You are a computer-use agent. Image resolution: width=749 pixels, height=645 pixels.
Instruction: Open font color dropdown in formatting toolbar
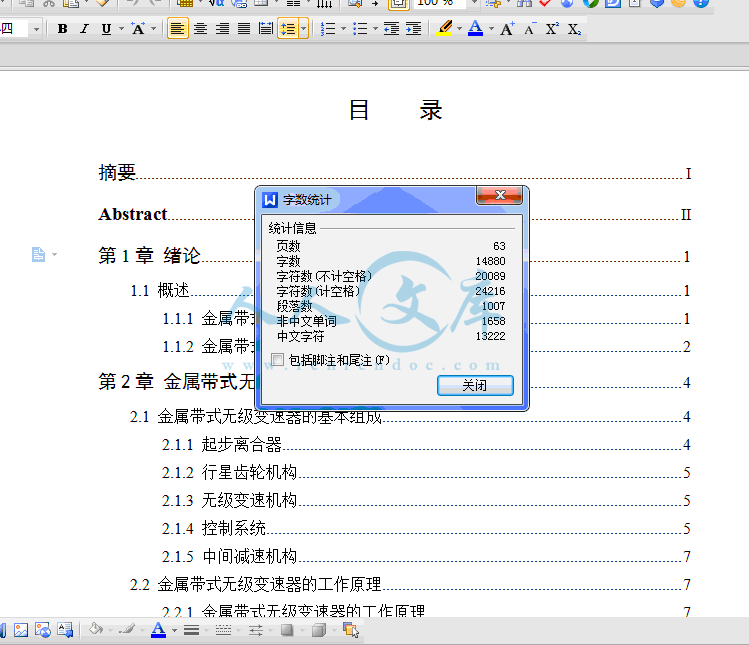pyautogui.click(x=491, y=29)
